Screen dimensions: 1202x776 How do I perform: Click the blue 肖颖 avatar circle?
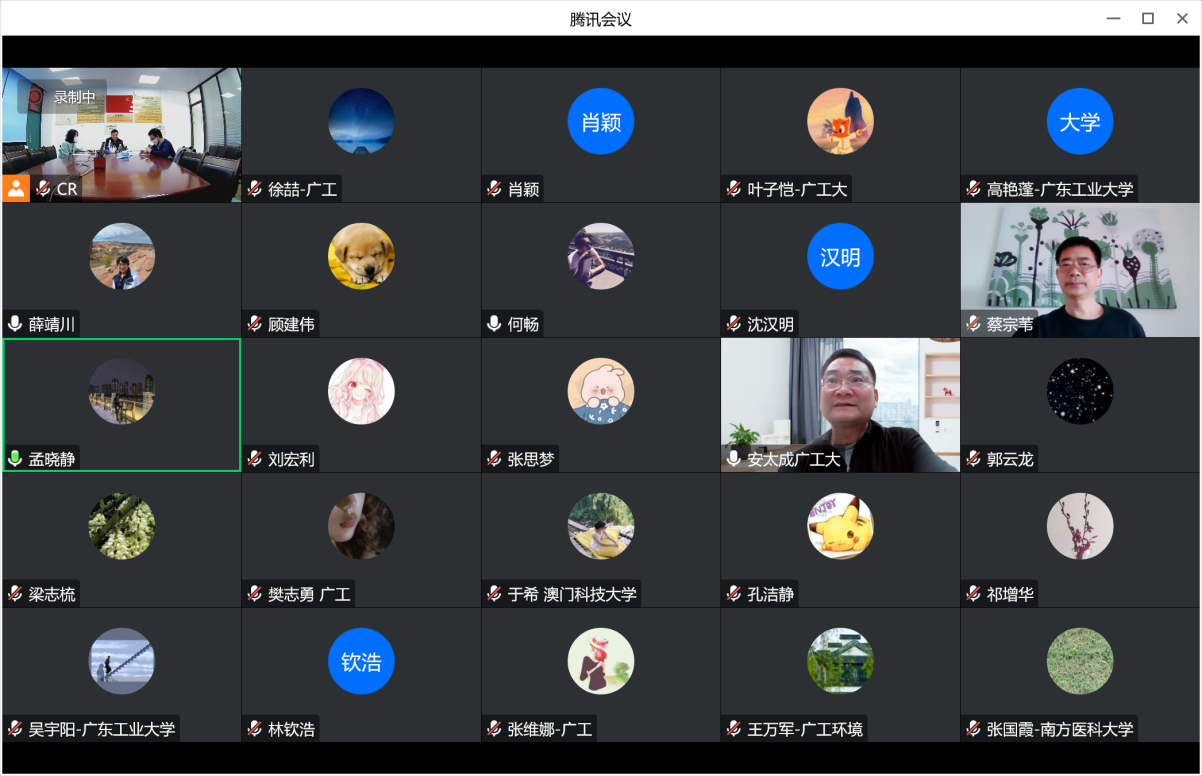[x=601, y=121]
